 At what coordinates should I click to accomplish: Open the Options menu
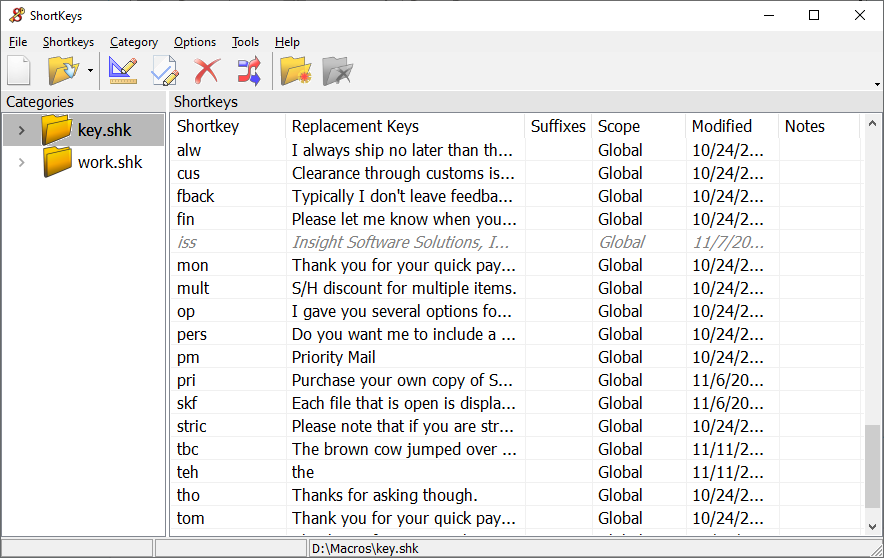(195, 42)
